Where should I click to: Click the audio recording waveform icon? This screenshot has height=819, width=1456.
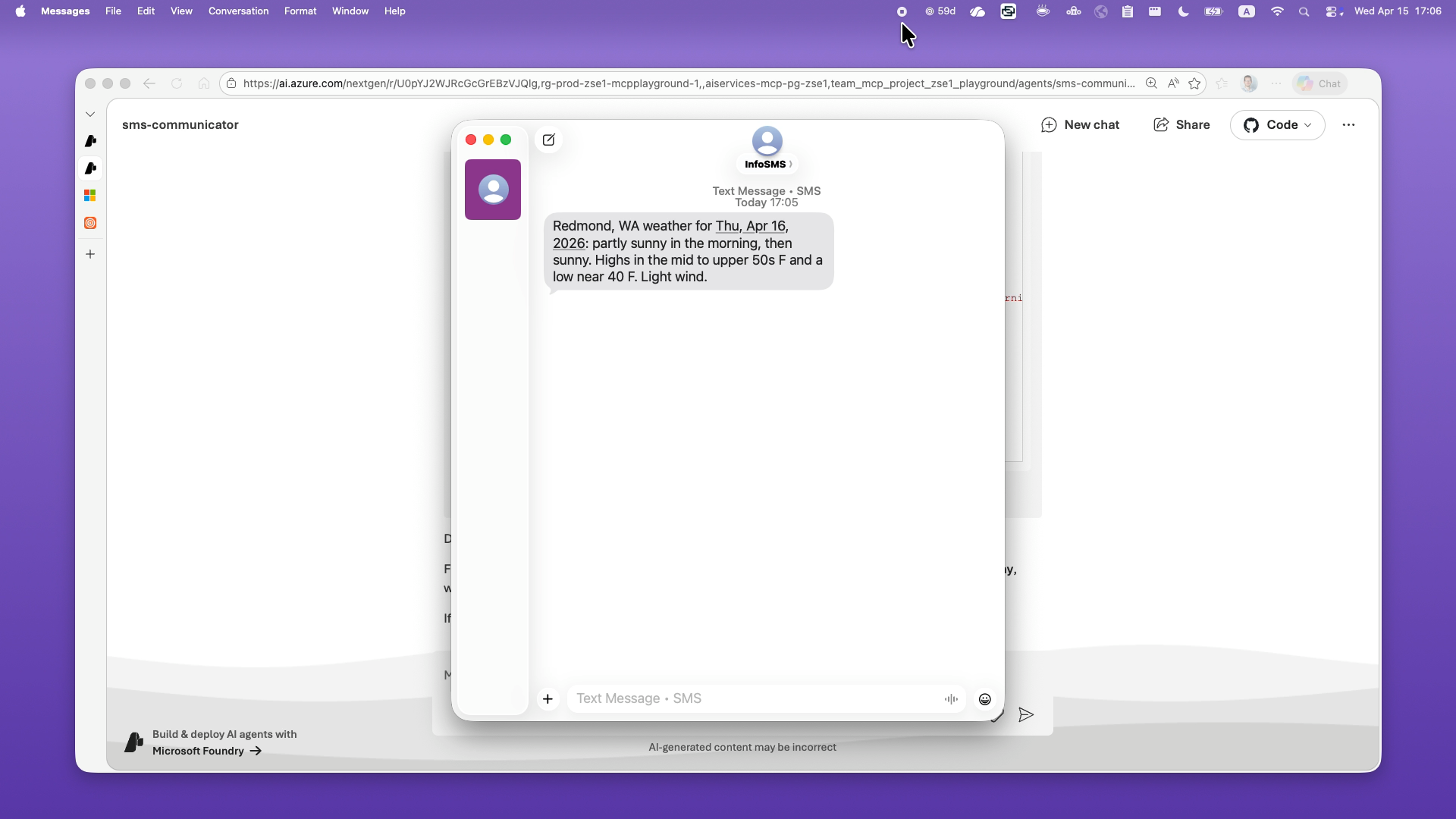(x=951, y=699)
